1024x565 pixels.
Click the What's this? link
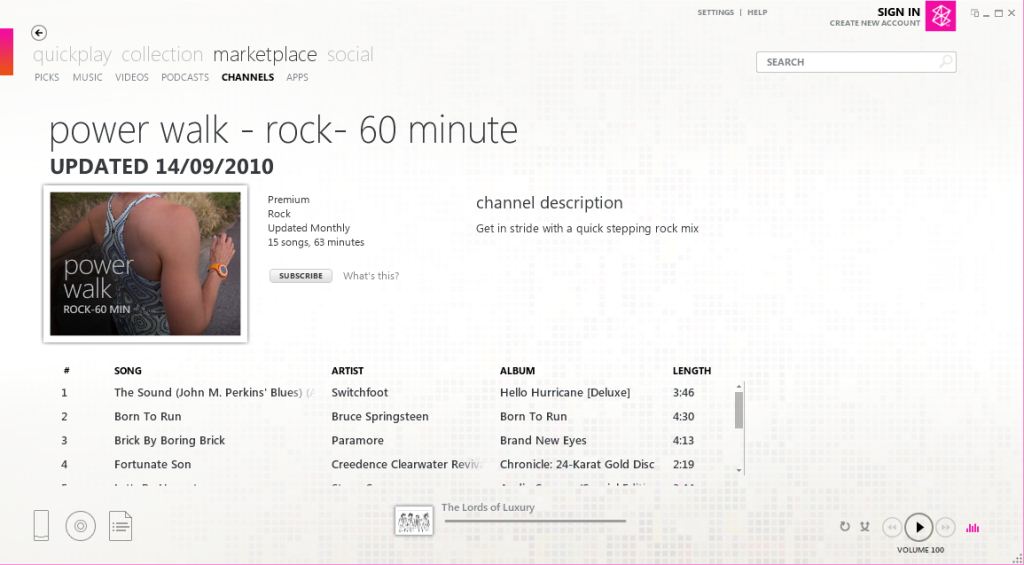tap(371, 276)
